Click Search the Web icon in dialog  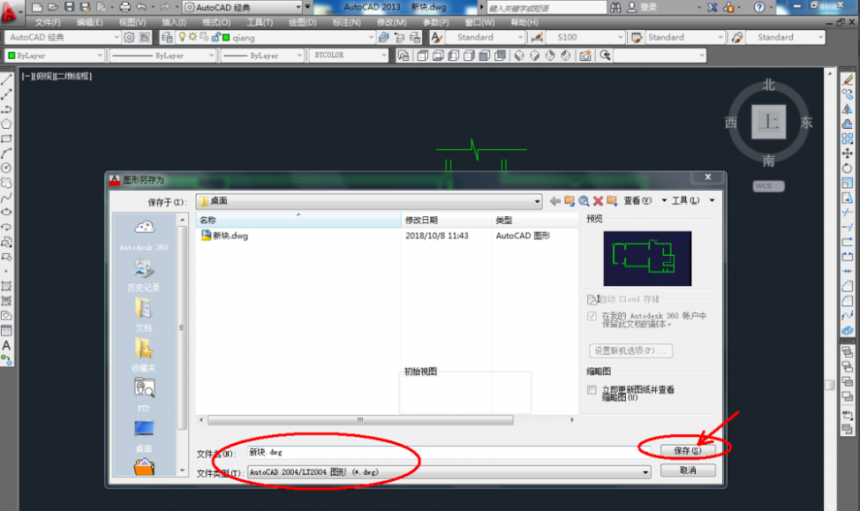coord(584,201)
